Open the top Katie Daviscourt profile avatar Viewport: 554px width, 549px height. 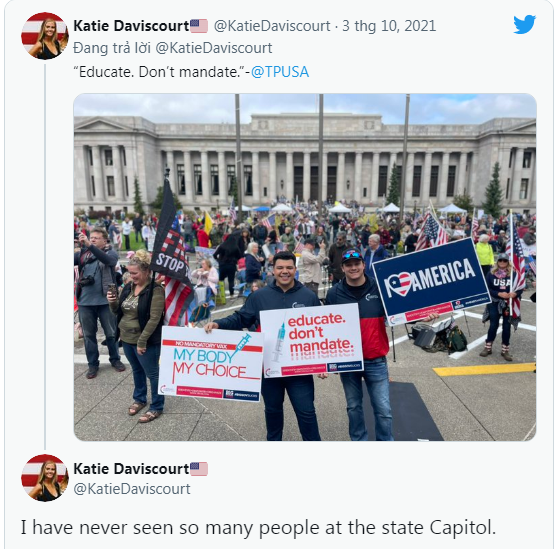point(45,36)
